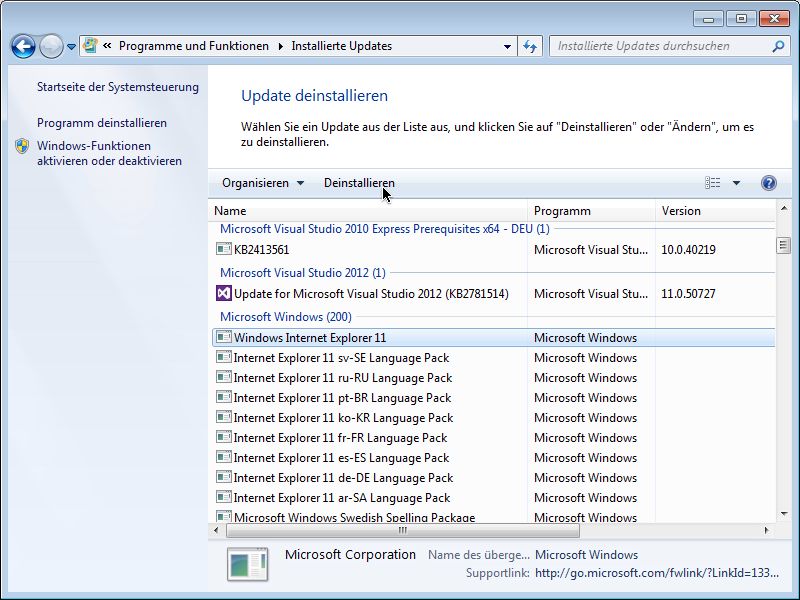
Task: Open the address bar history dropdown
Action: click(x=507, y=46)
